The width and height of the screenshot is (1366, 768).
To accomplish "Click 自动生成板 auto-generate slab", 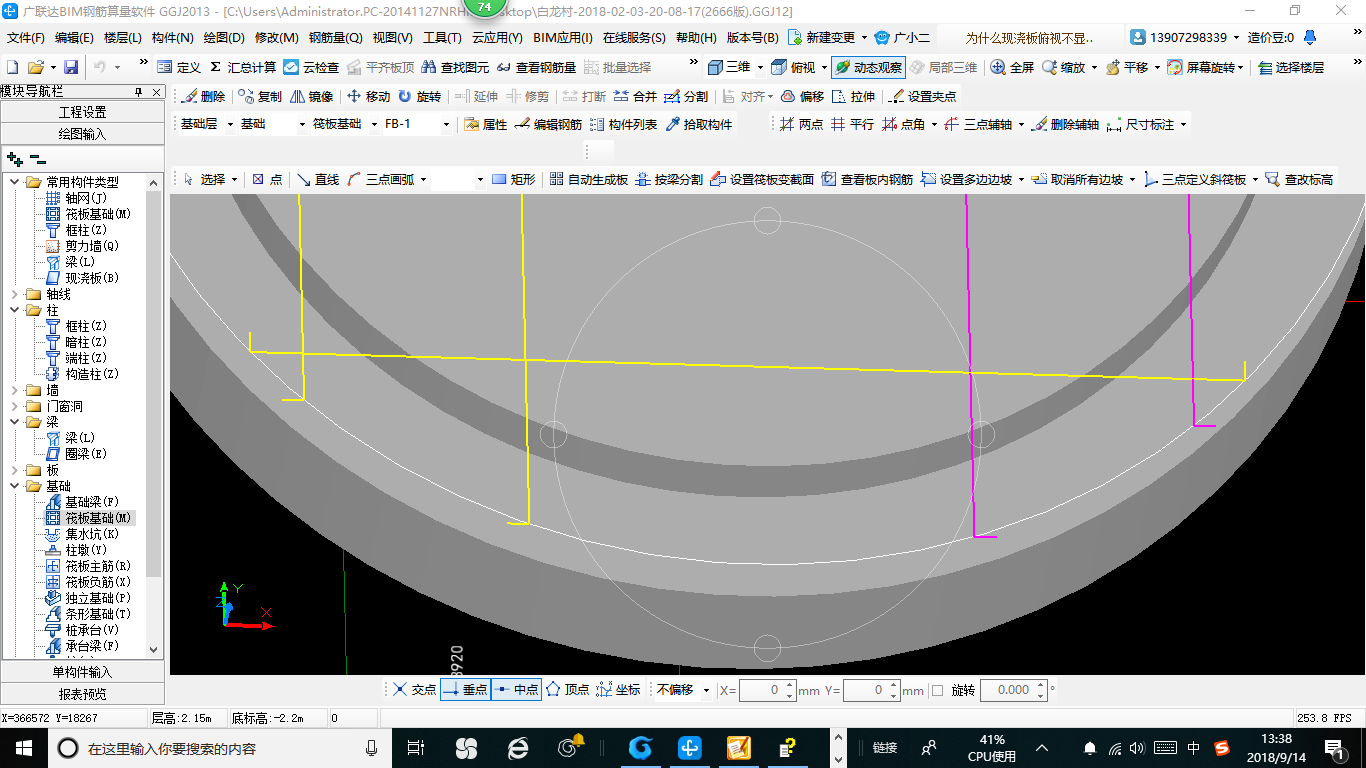I will (589, 180).
